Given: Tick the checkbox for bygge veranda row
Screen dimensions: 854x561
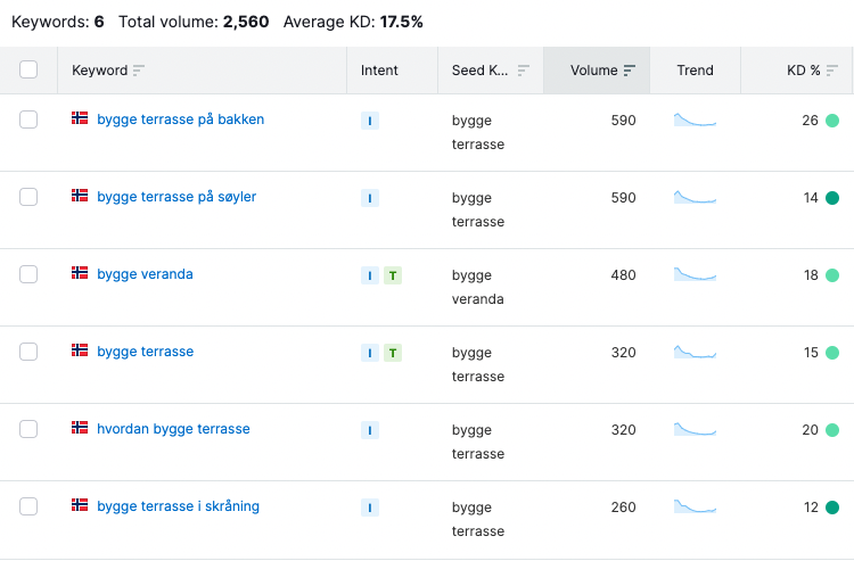Looking at the screenshot, I should [x=28, y=274].
